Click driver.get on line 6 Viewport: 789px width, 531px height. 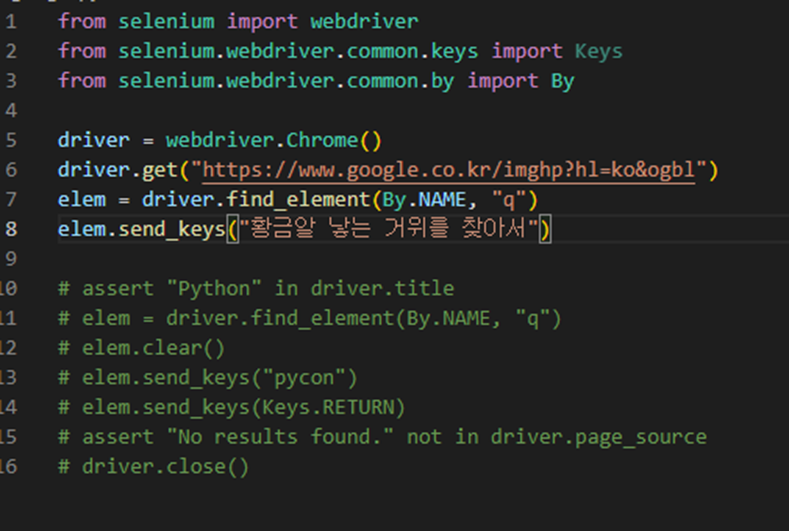click(118, 170)
